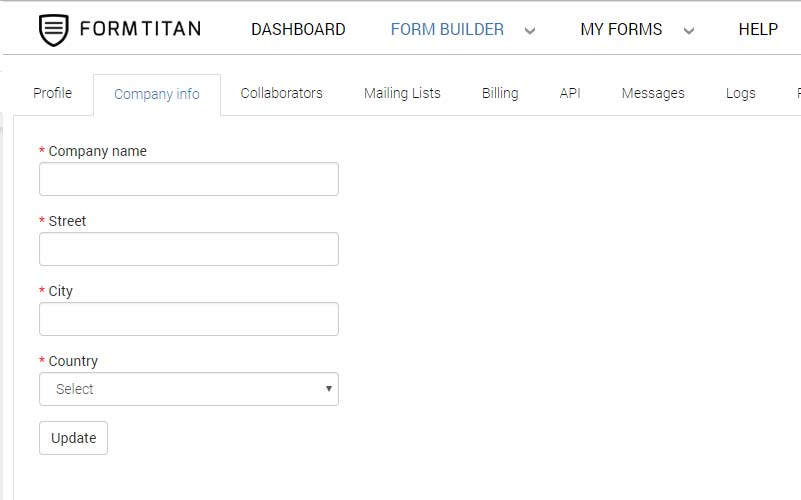Focus the City text field
801x500 pixels.
pos(189,319)
